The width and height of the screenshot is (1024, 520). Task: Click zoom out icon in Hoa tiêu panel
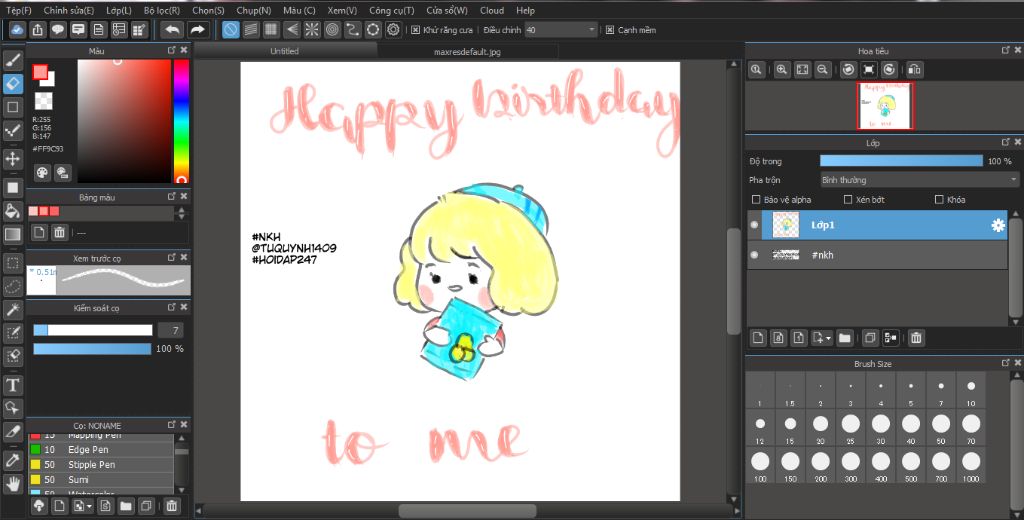click(823, 69)
